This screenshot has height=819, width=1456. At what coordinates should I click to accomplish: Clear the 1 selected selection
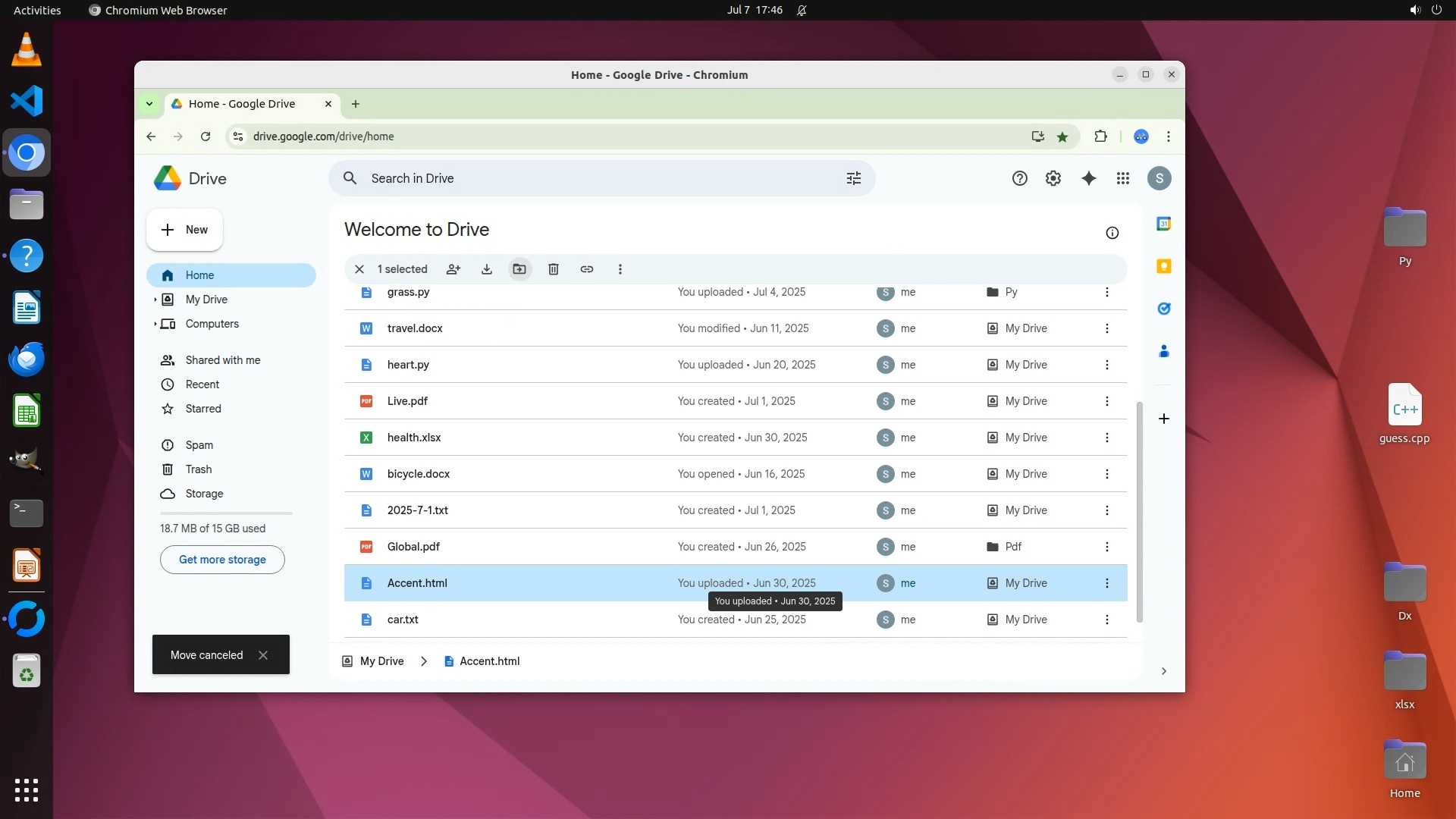359,269
